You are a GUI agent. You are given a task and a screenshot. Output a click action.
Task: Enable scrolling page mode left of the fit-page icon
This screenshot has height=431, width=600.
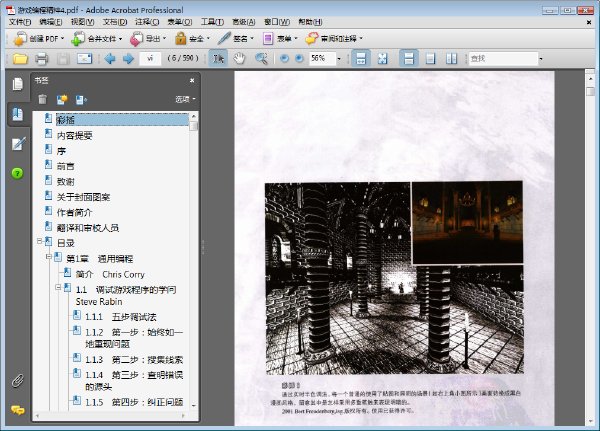point(361,58)
